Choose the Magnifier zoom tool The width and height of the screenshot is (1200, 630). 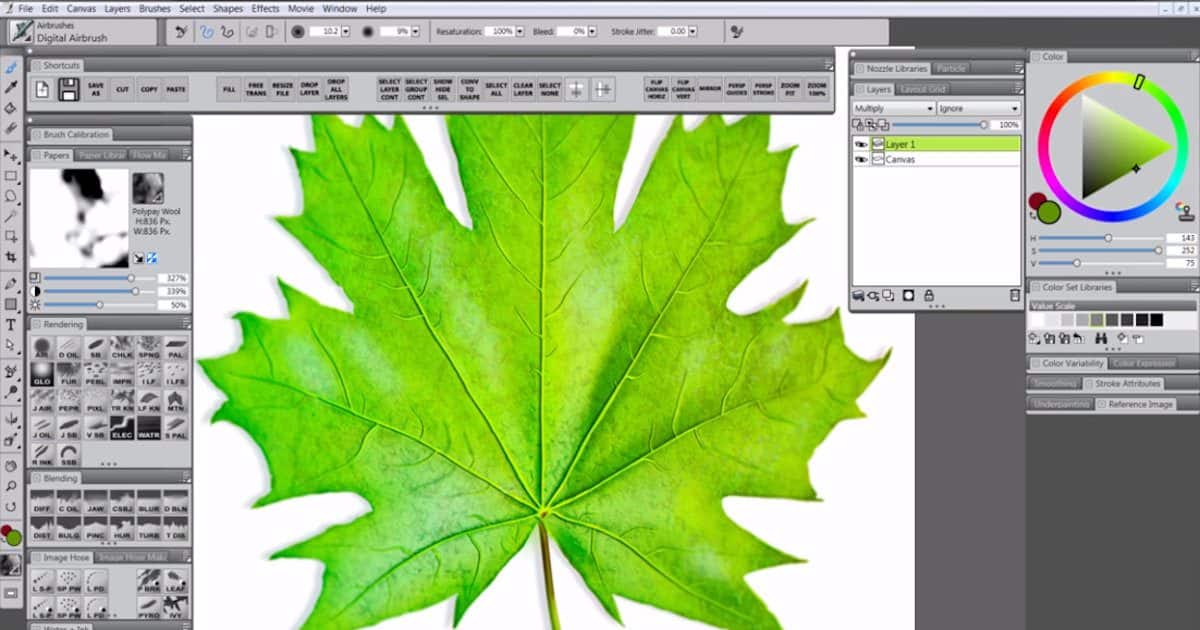point(11,486)
